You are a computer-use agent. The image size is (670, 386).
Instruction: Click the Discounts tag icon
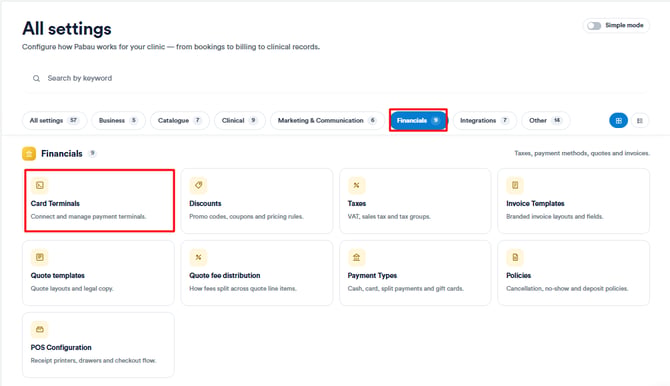click(198, 185)
